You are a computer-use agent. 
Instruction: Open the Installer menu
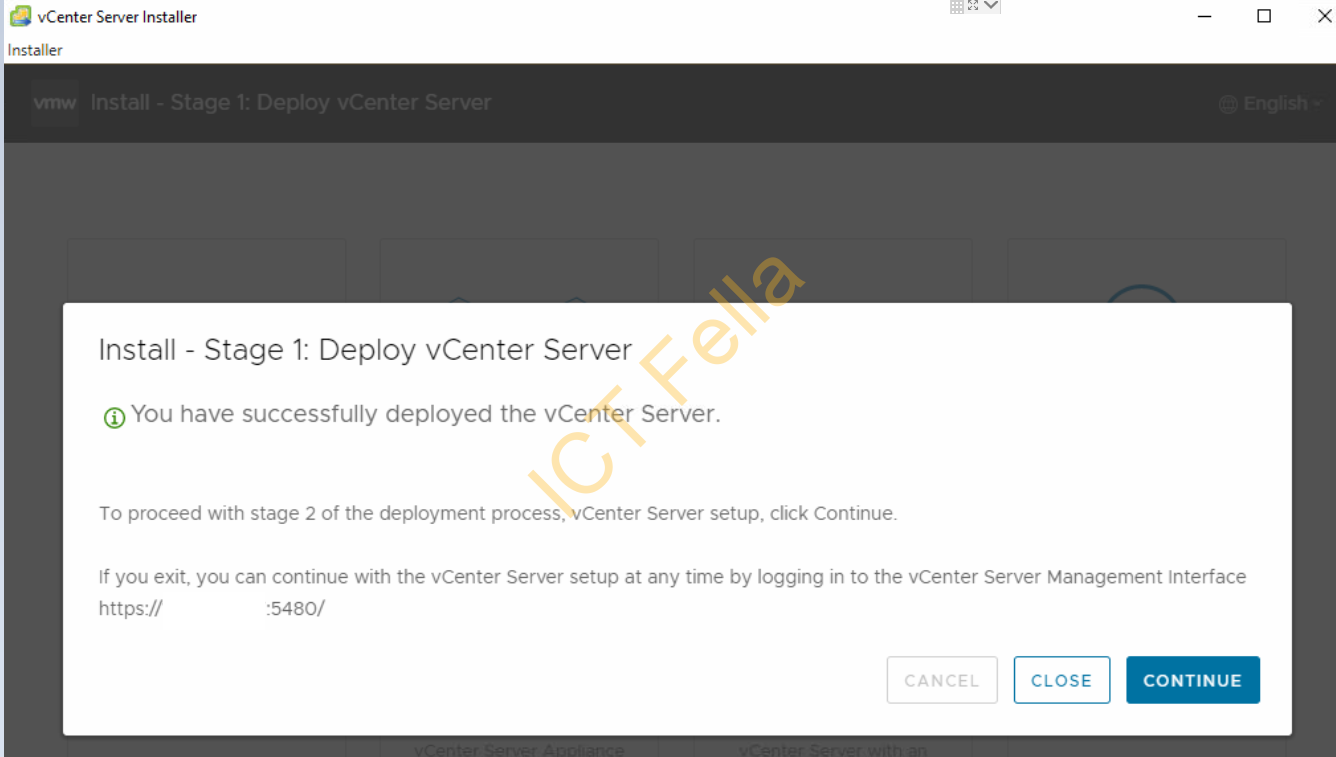[35, 50]
